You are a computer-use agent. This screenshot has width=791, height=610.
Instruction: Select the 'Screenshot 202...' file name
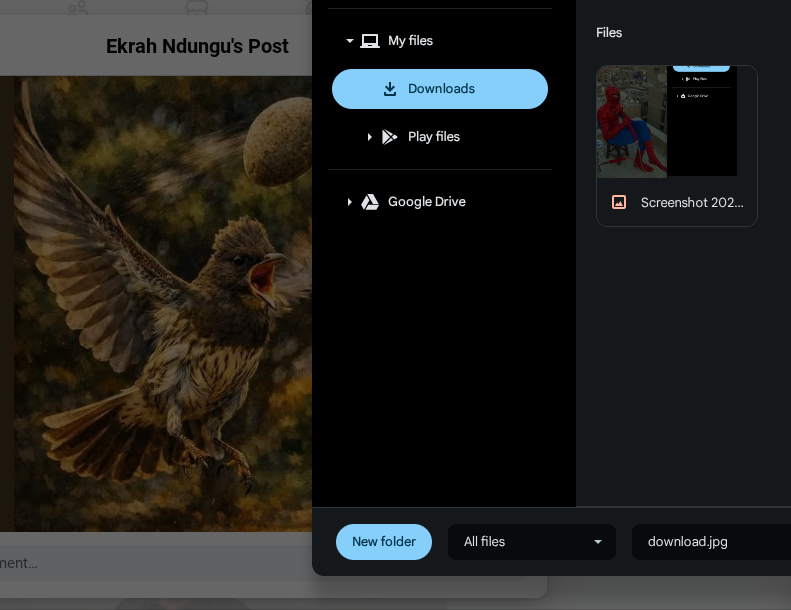pyautogui.click(x=692, y=202)
